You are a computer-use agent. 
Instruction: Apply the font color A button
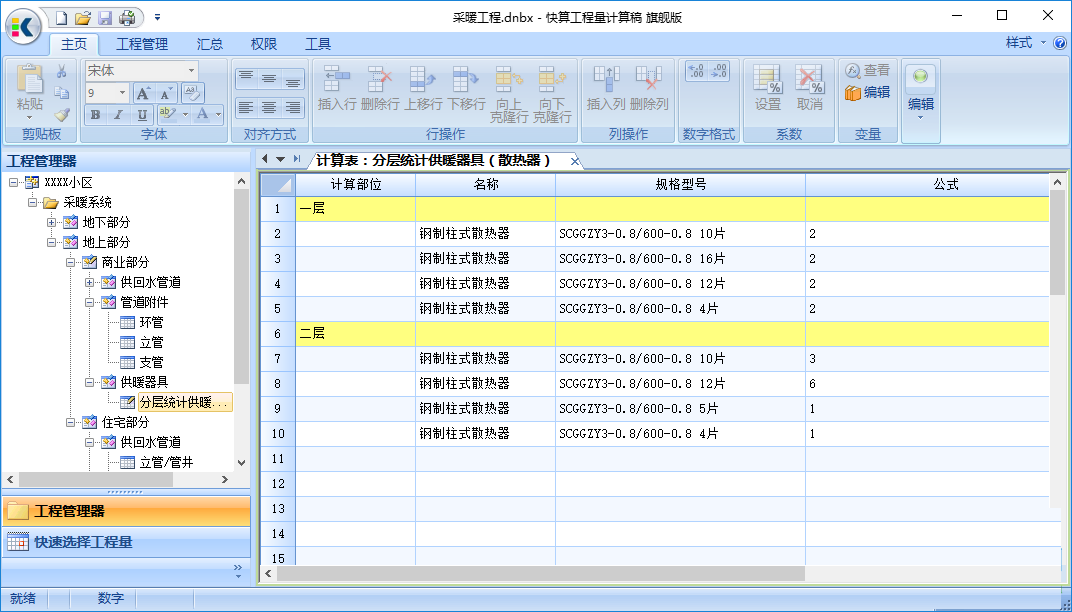202,114
